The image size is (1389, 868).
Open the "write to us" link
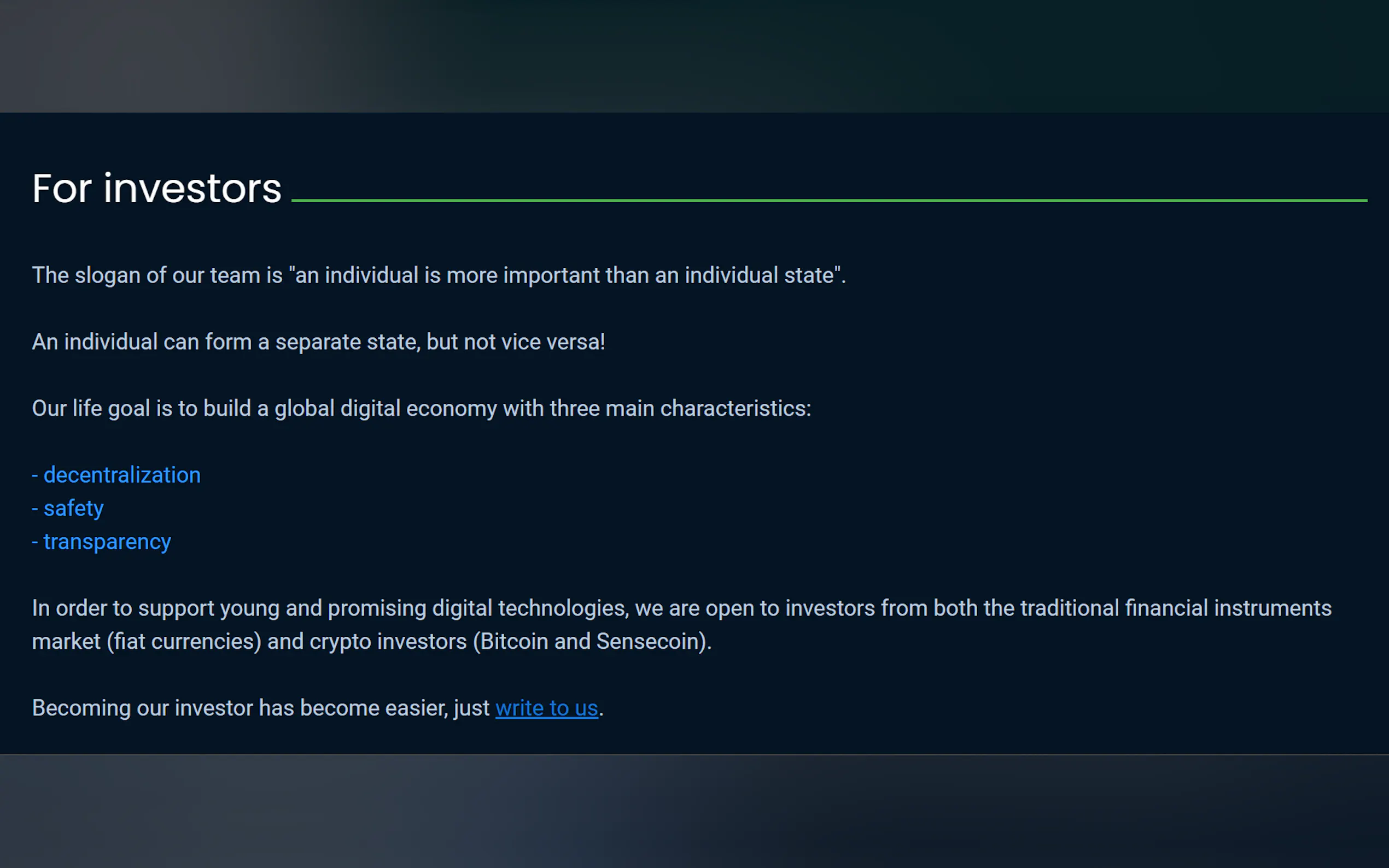coord(546,708)
